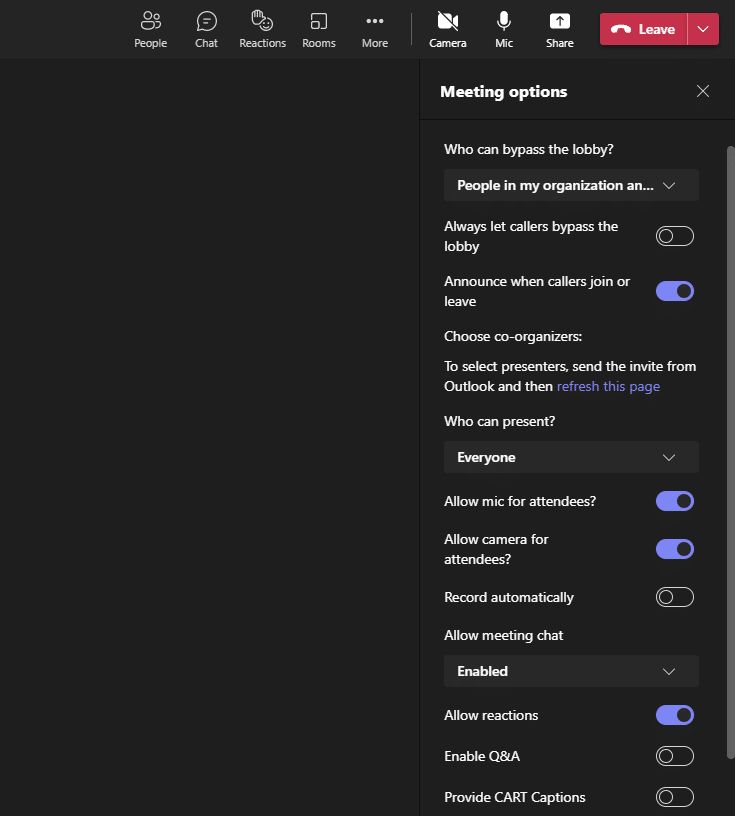
Task: Start screen Share
Action: 559,28
